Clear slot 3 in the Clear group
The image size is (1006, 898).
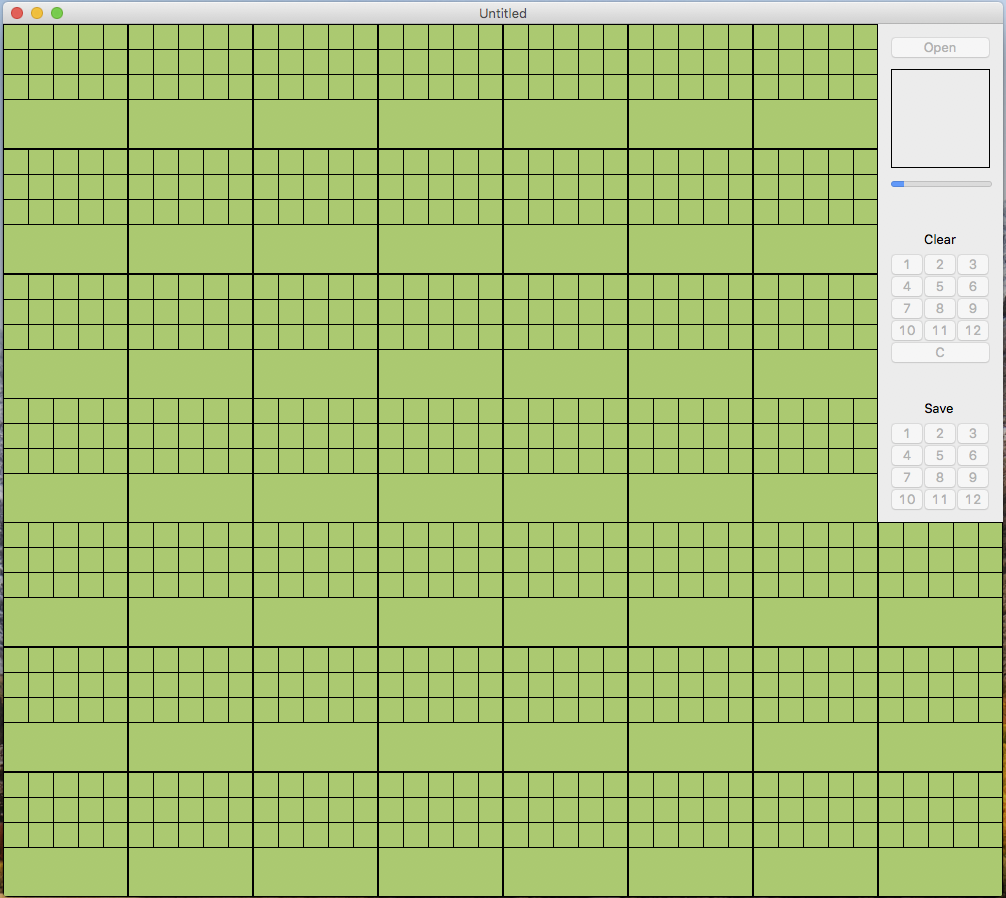click(x=973, y=264)
